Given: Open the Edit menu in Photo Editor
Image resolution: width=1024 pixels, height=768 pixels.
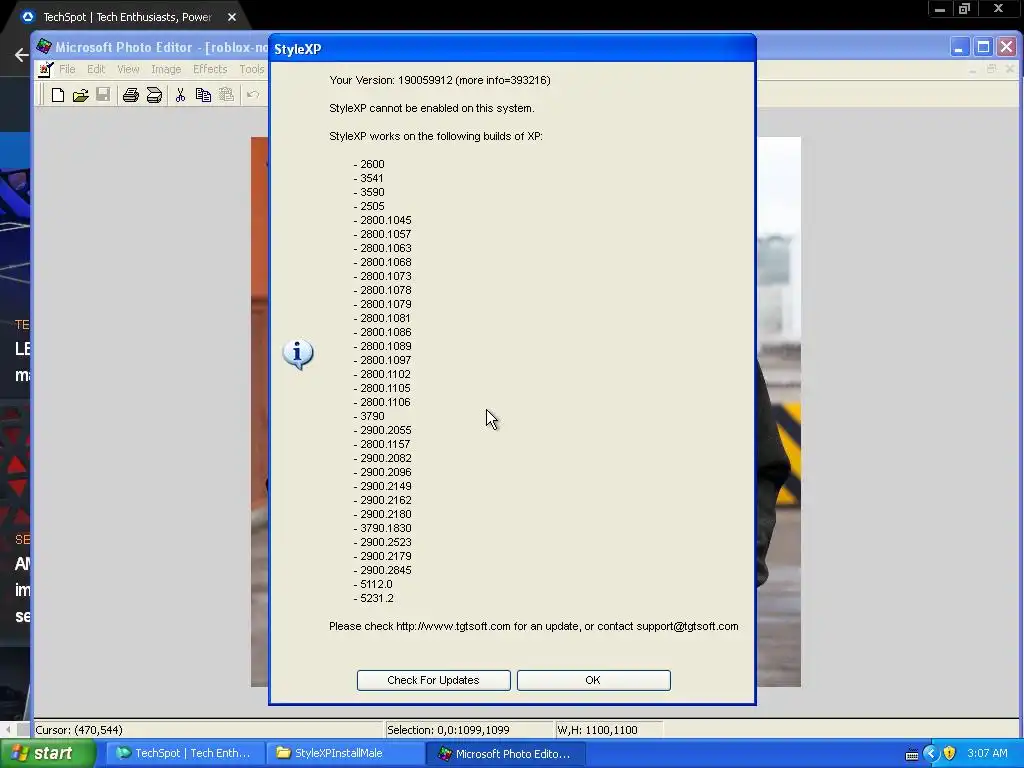Looking at the screenshot, I should (x=96, y=69).
